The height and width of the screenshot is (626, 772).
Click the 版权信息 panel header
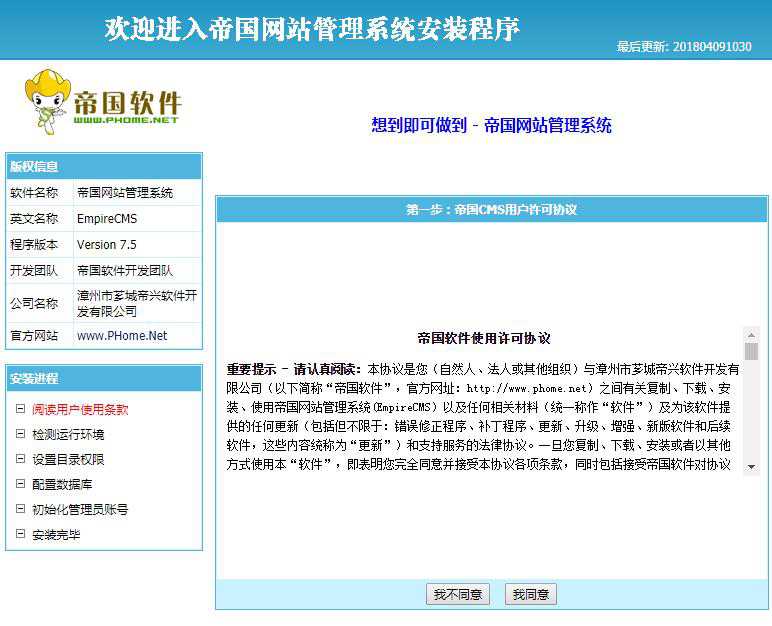(x=104, y=166)
